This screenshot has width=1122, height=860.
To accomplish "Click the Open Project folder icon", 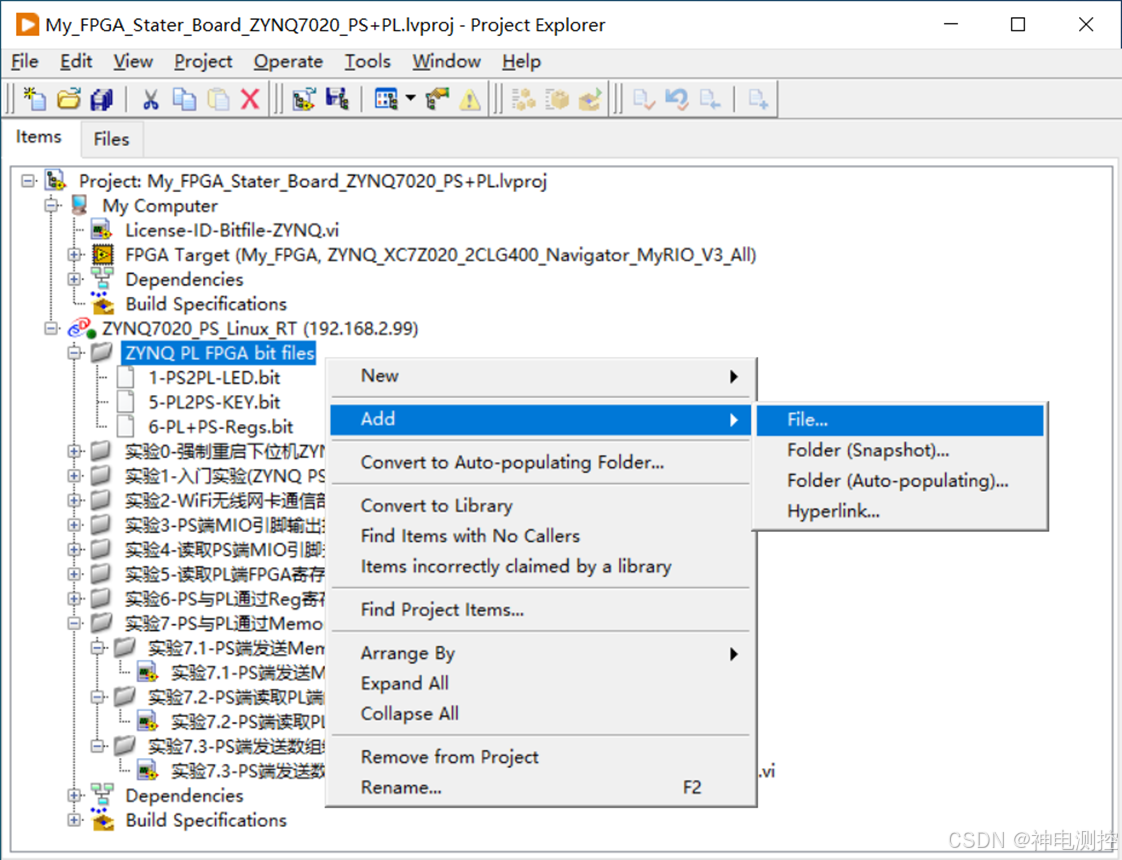I will pyautogui.click(x=69, y=99).
